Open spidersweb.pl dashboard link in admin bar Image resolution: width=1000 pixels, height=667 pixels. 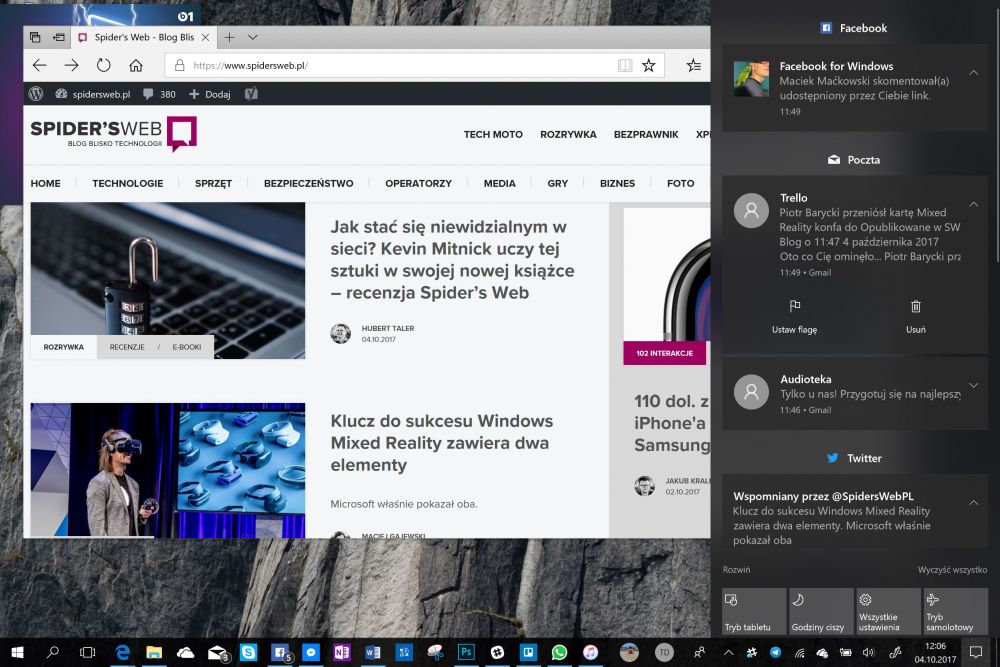[93, 94]
